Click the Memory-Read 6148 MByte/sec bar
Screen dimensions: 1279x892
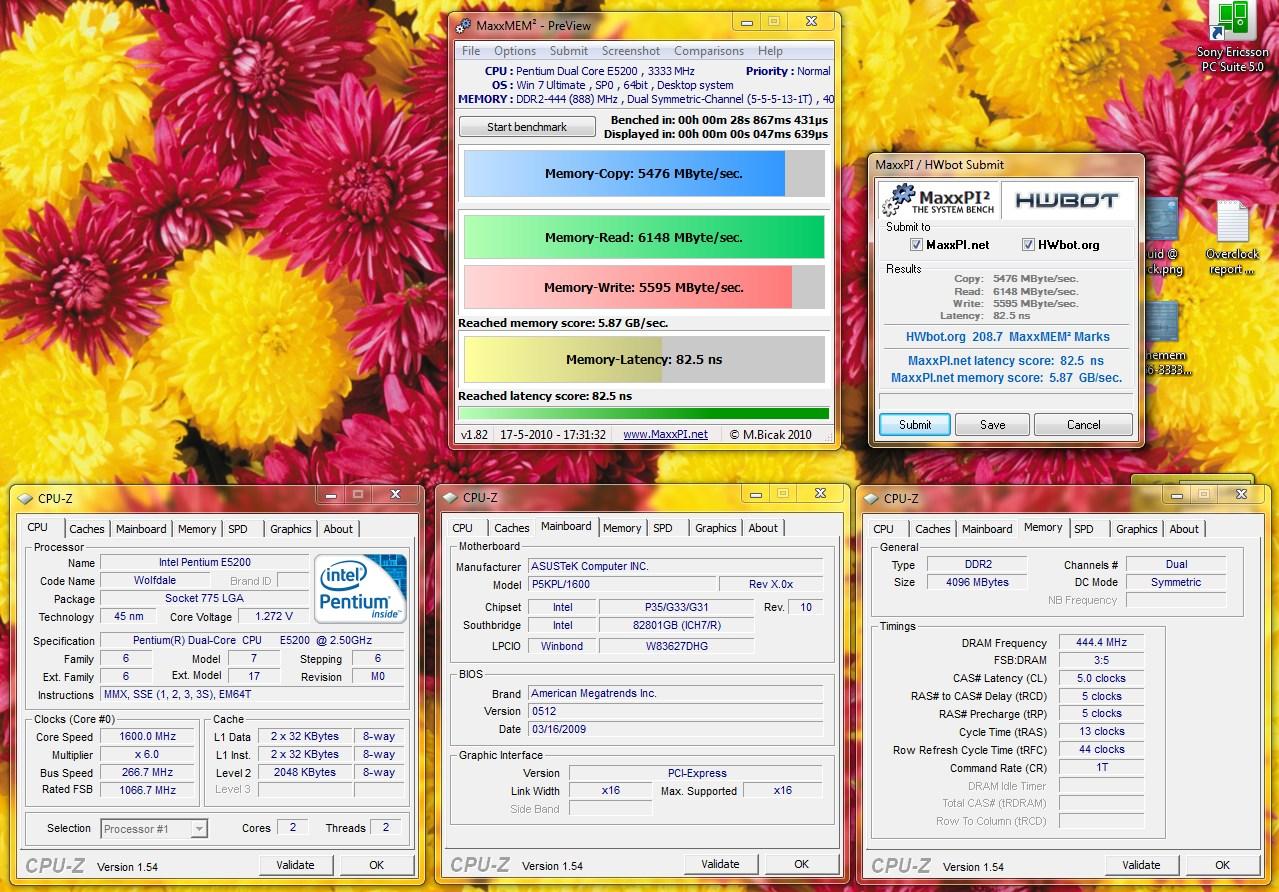[644, 238]
